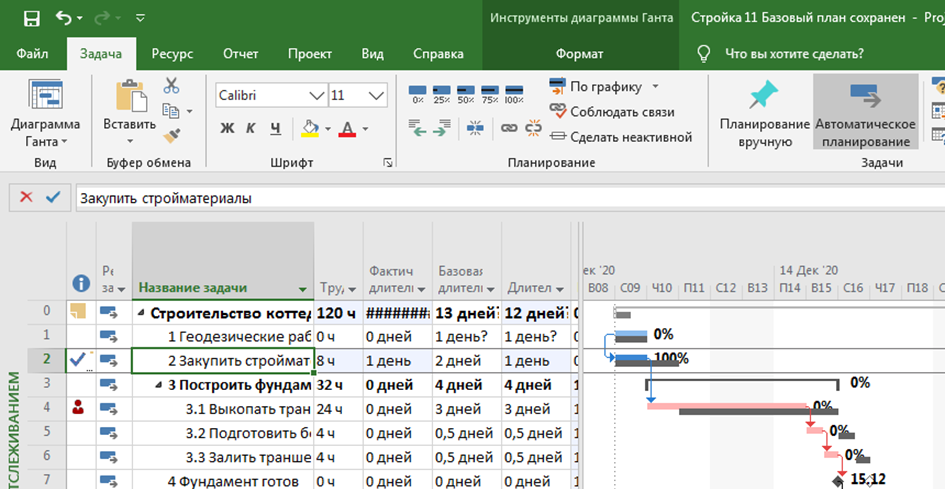945x489 pixels.
Task: Mark task 25% complete
Action: tap(442, 95)
